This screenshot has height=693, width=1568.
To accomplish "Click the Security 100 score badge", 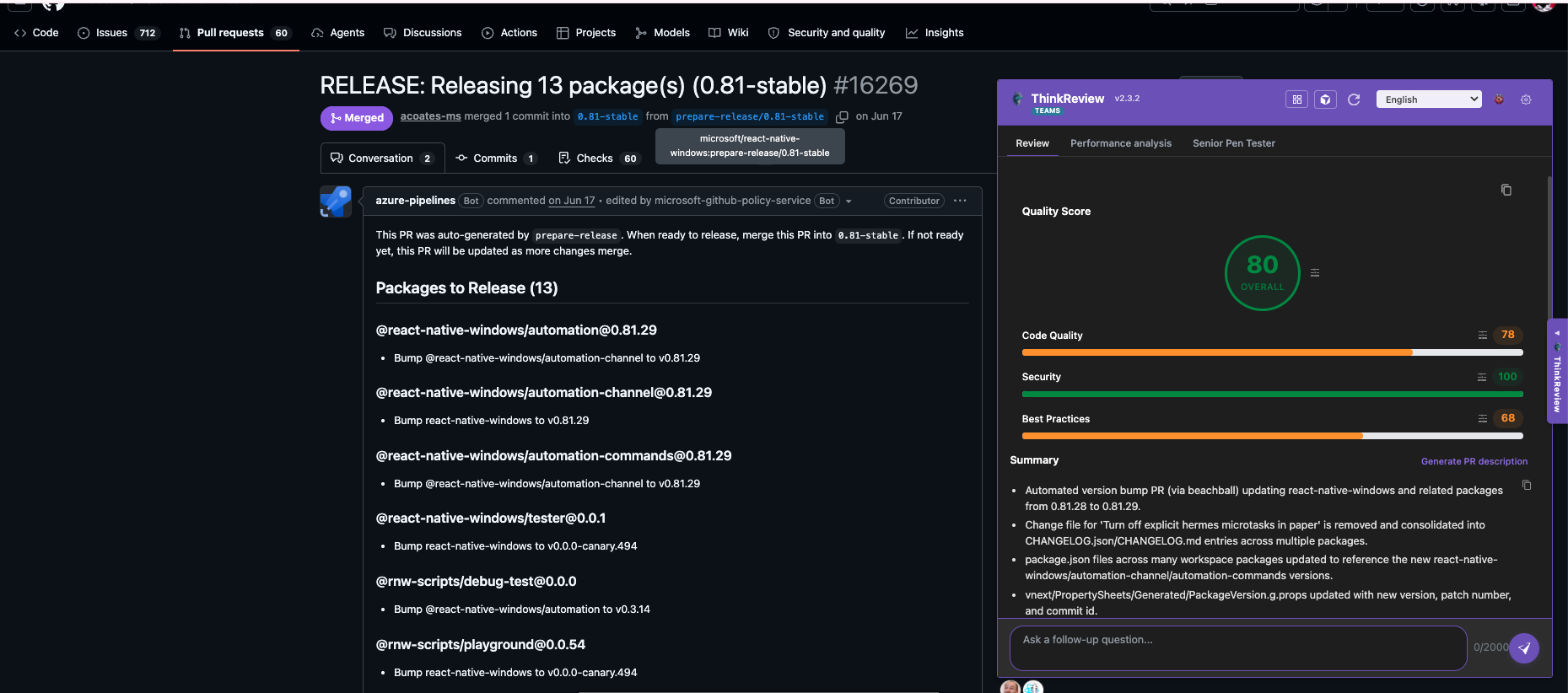I will pos(1507,377).
